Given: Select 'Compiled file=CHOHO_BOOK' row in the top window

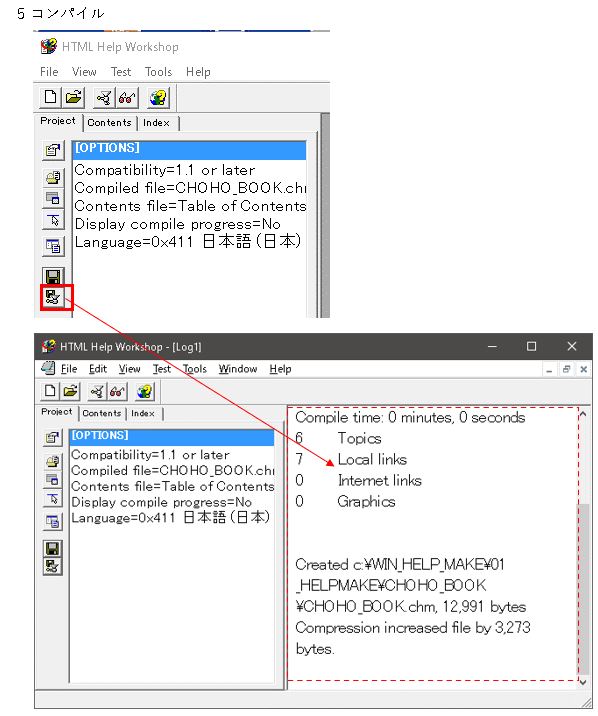Looking at the screenshot, I should coord(189,188).
